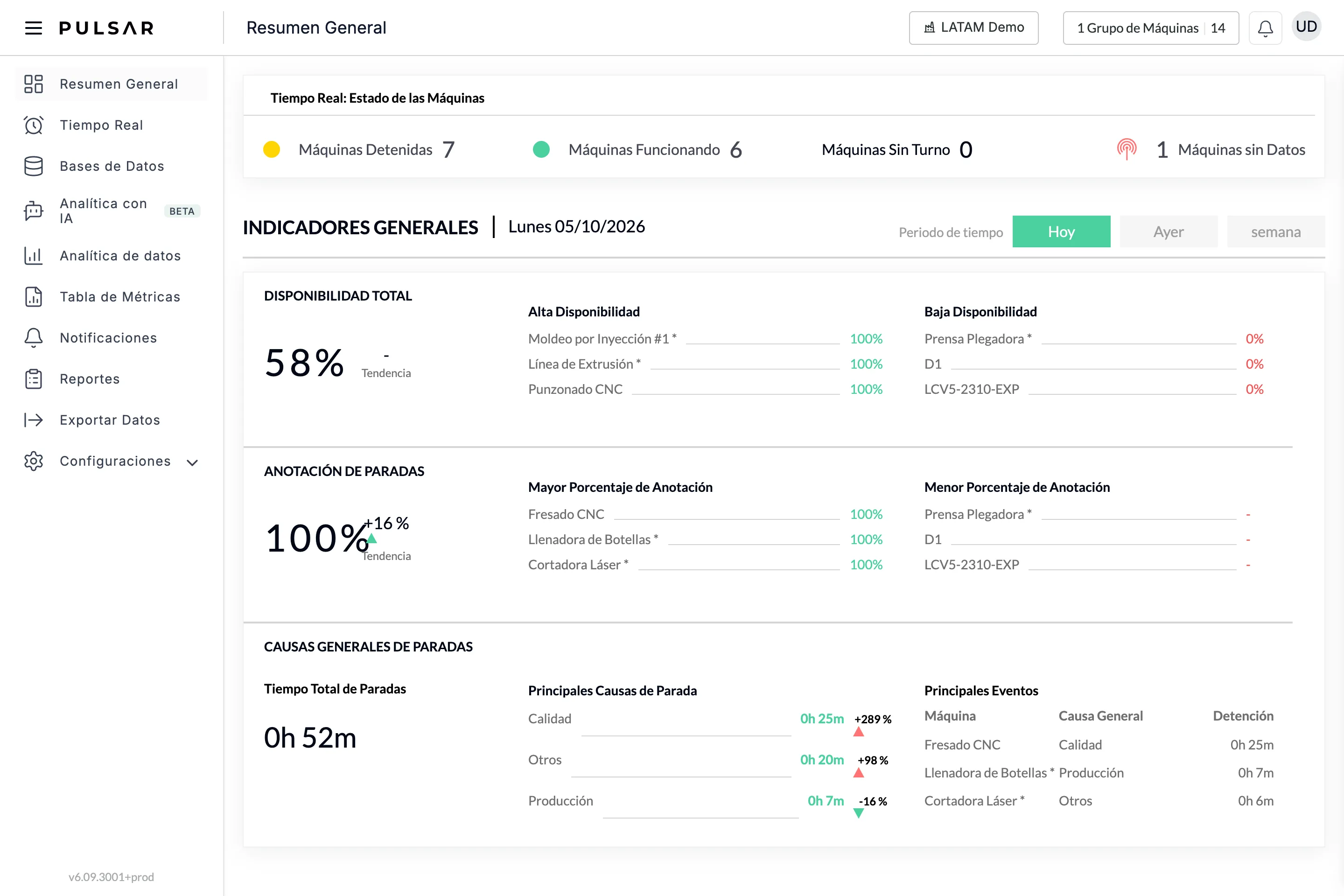
Task: Click the Calidad stop cause row
Action: 710,723
